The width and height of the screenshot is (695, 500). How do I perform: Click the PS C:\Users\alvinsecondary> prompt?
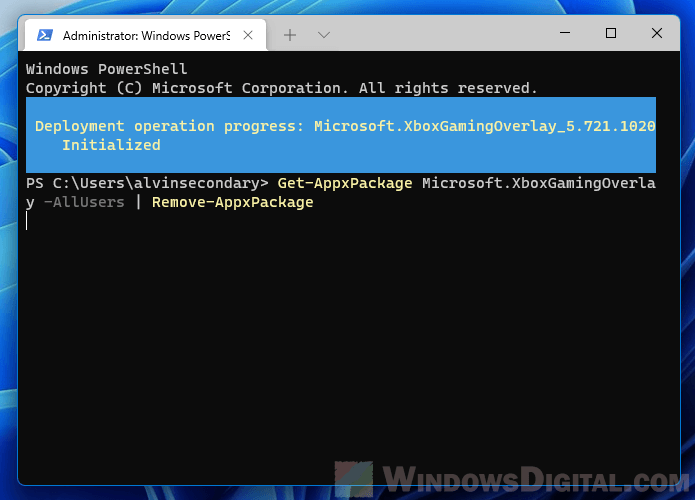(x=147, y=184)
